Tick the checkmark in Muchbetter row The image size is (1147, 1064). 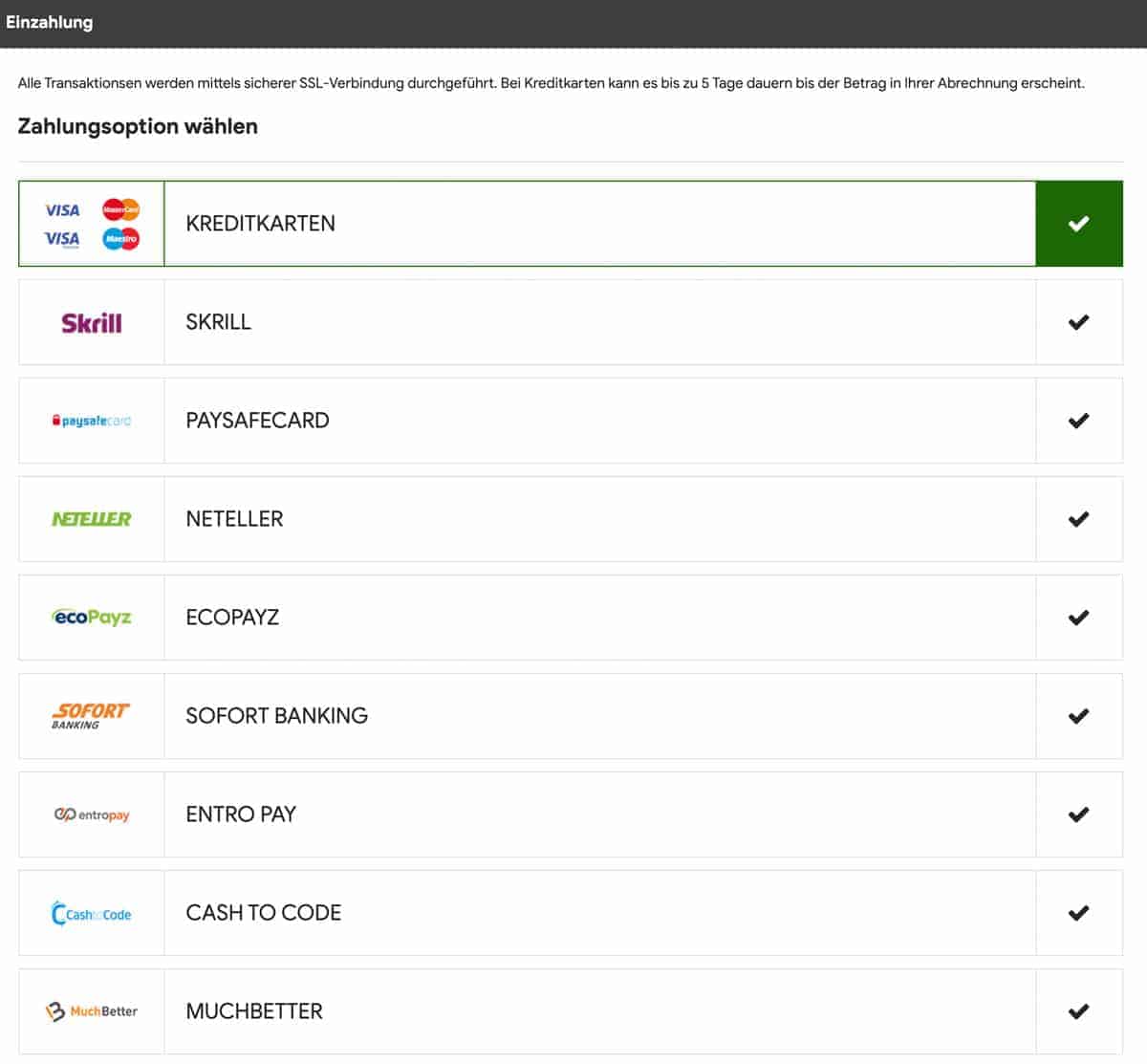pyautogui.click(x=1079, y=1011)
